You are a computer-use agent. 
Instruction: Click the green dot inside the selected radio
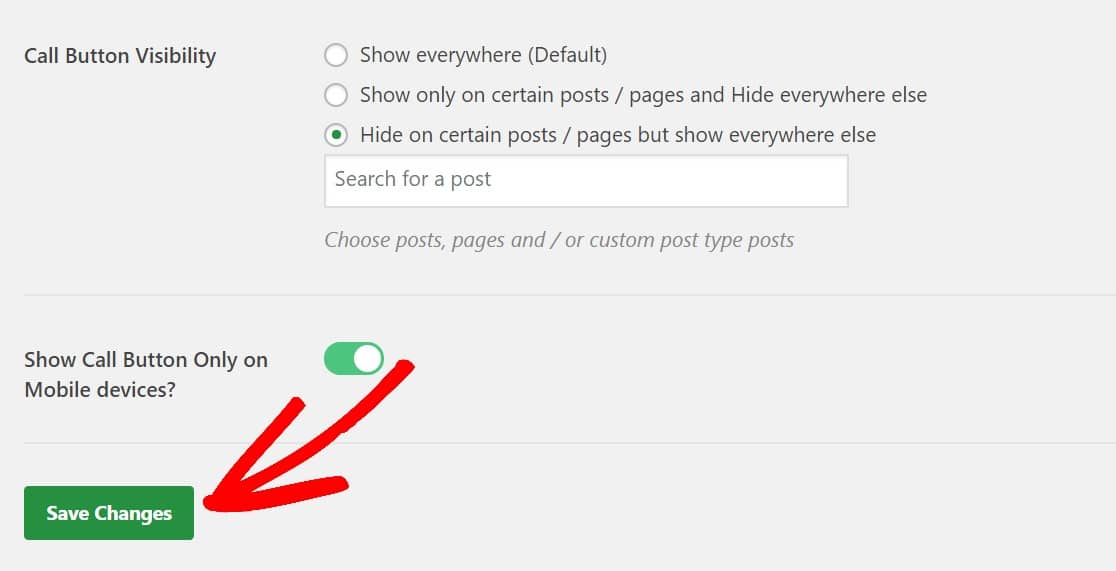(x=336, y=135)
